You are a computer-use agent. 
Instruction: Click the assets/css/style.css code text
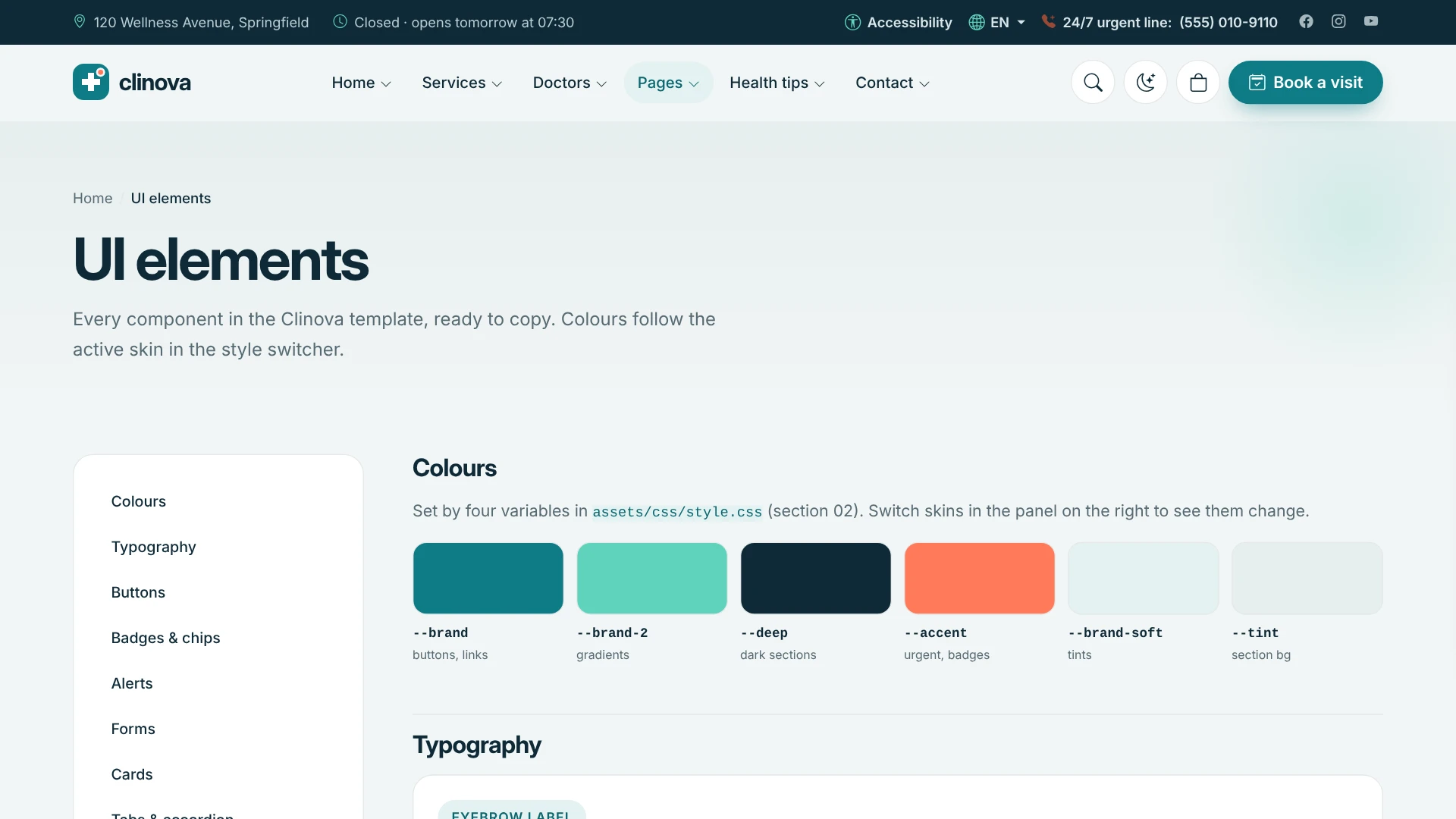click(677, 512)
